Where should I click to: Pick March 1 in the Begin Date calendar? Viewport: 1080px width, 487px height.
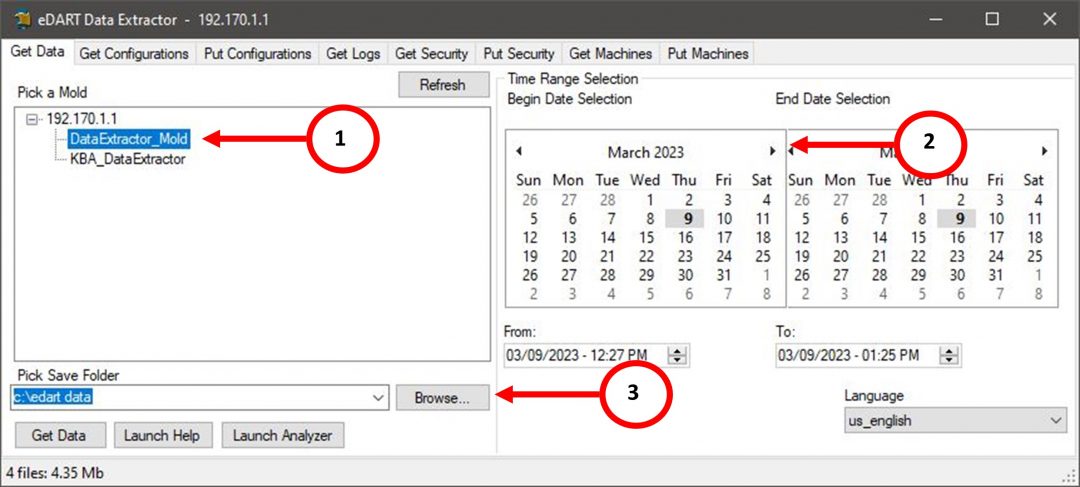point(649,200)
